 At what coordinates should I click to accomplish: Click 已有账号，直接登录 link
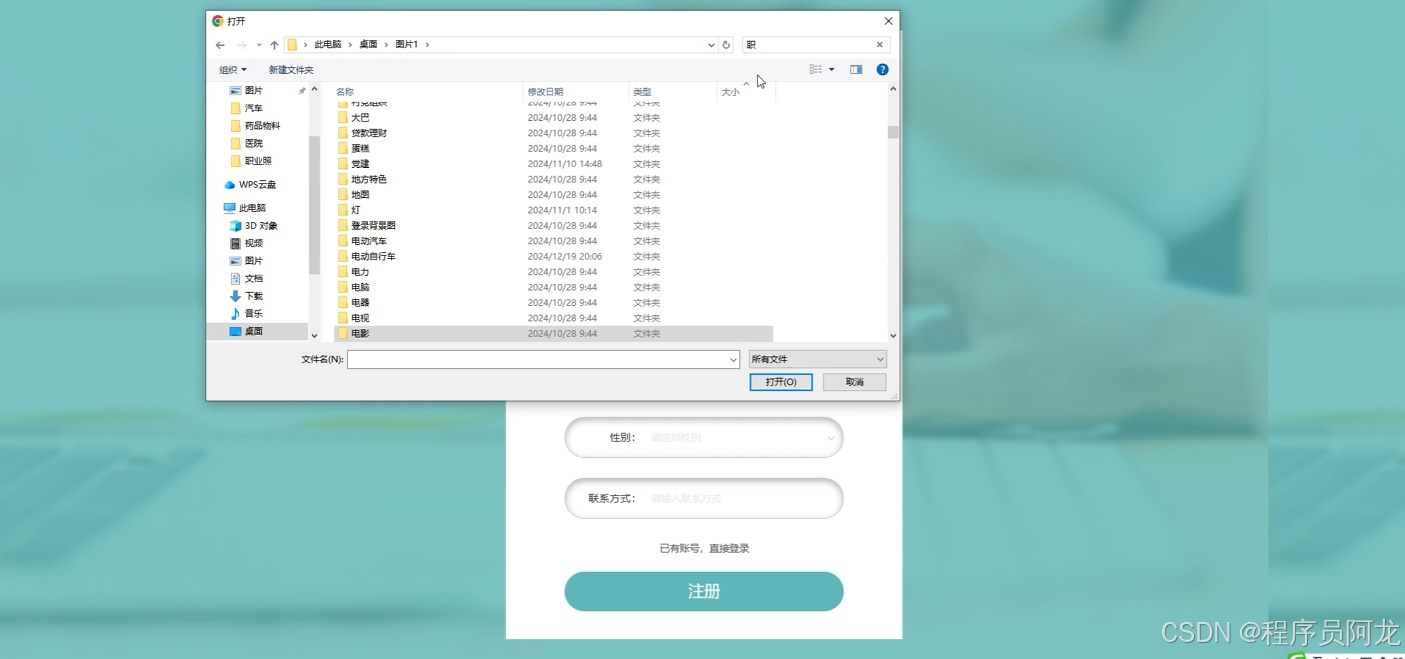[x=704, y=549]
